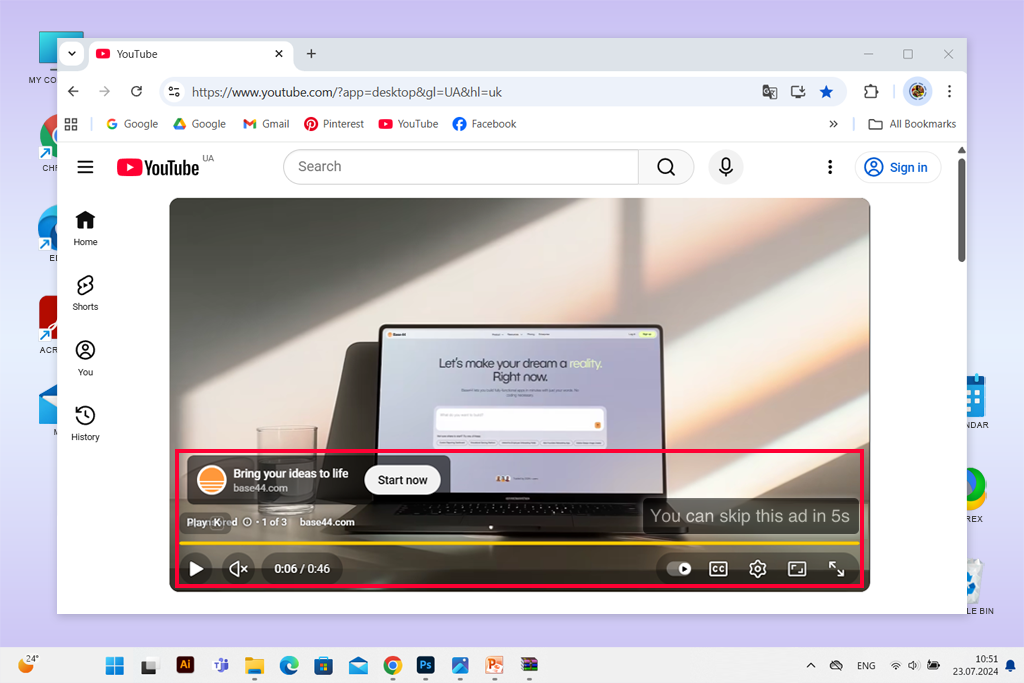Click the search magnifier button
Image resolution: width=1024 pixels, height=683 pixels.
click(665, 167)
